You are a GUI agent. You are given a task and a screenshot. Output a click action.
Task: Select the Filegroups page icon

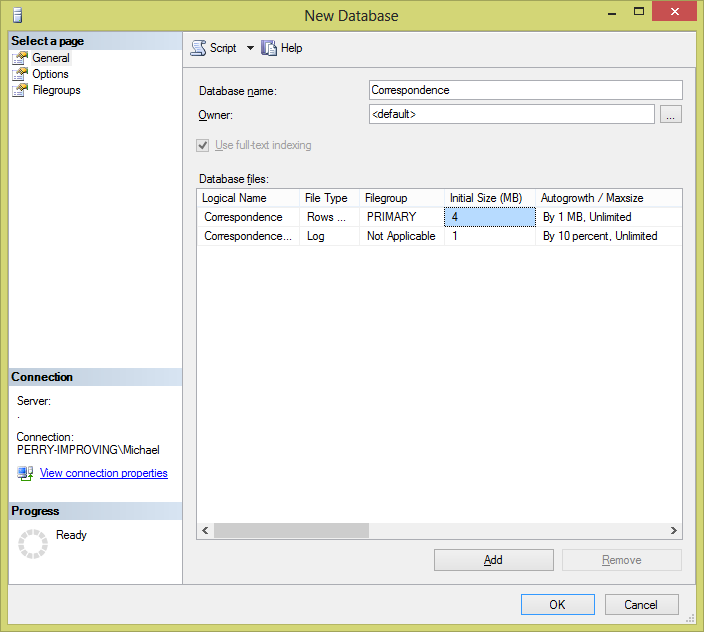coord(20,90)
